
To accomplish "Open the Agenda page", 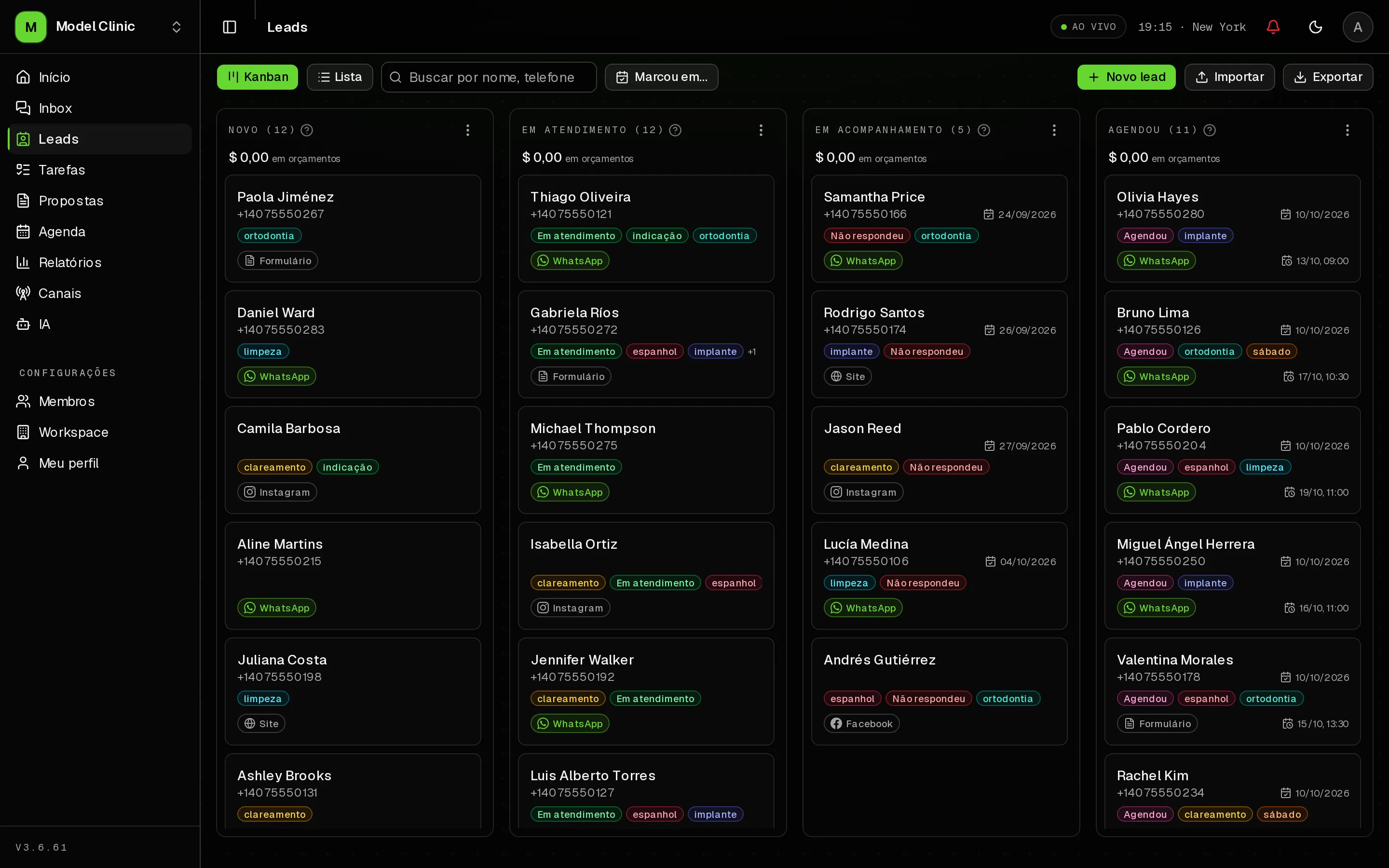I will pyautogui.click(x=100, y=231).
